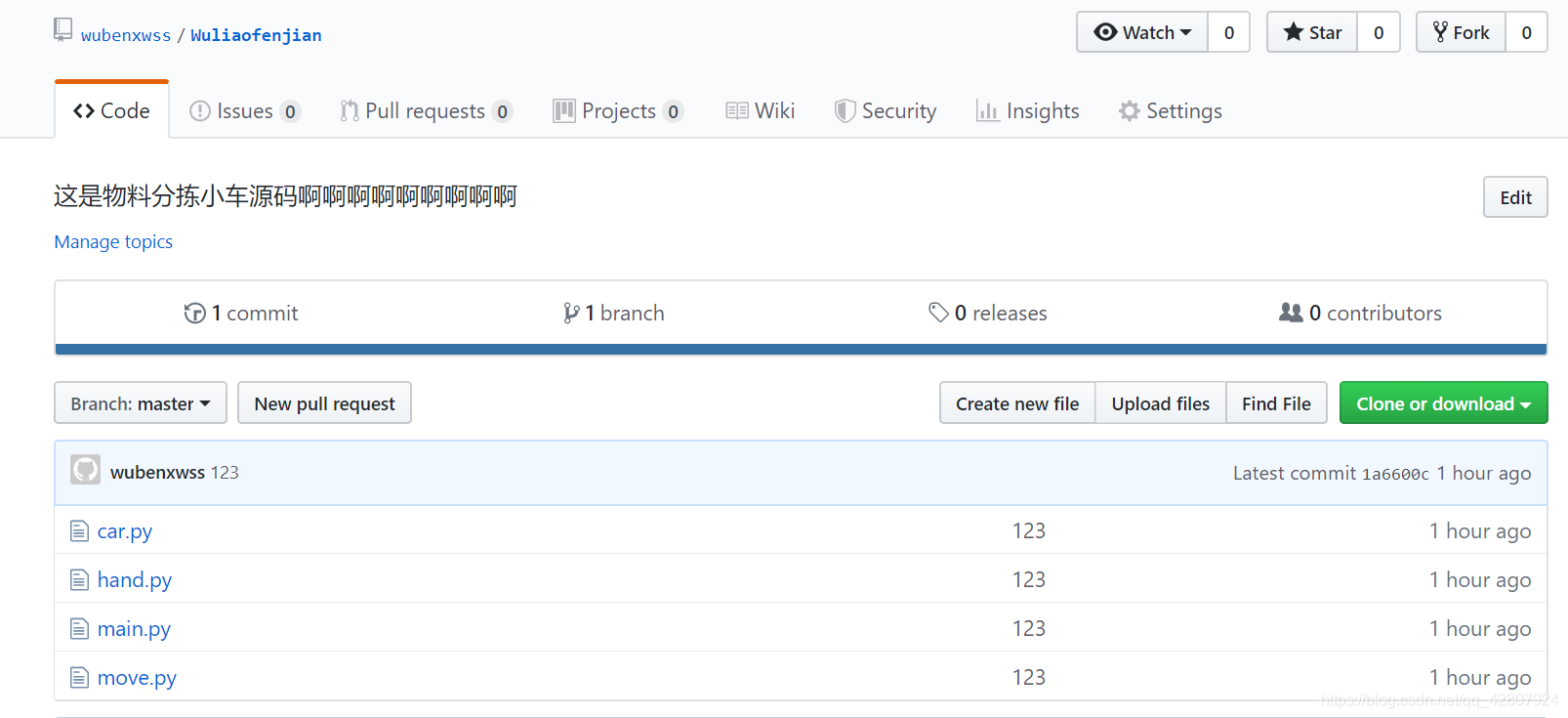Open commit message 123 in main.py row
This screenshot has height=718, width=1568.
[1029, 628]
